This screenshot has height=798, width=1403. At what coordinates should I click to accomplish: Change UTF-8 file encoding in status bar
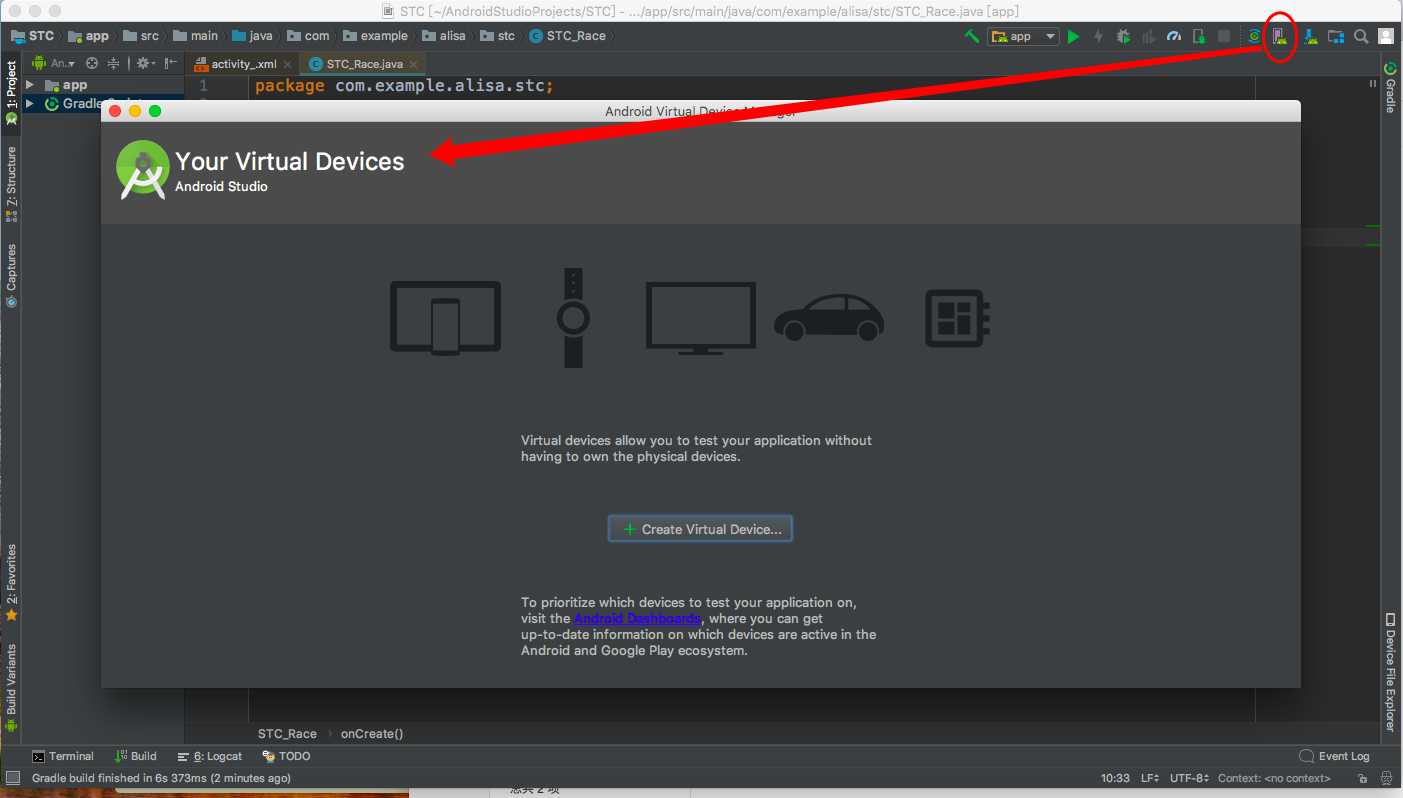[1189, 778]
